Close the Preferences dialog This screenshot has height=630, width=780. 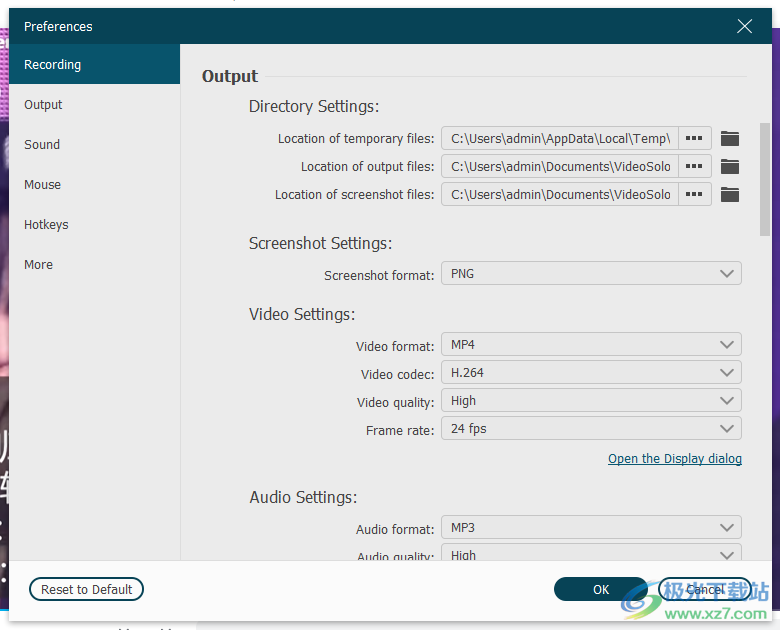point(744,26)
